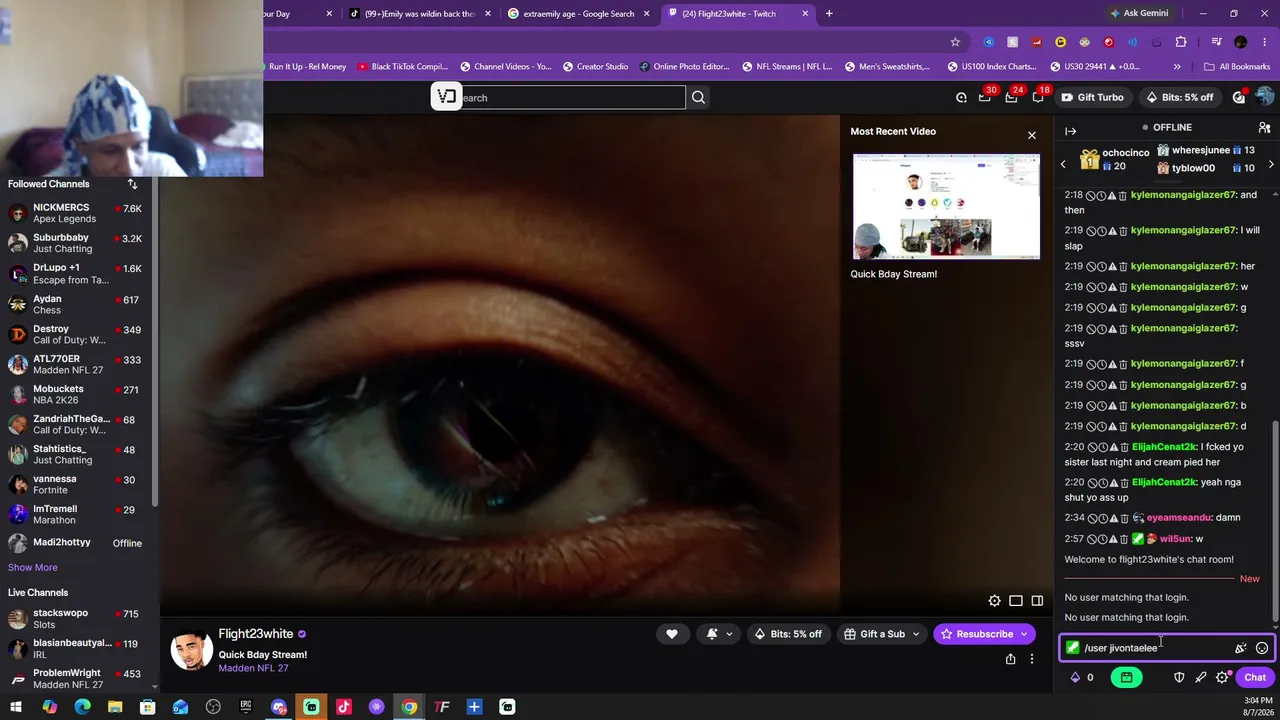The width and height of the screenshot is (1280, 720).
Task: Open notification bell dropdown for Flight23white
Action: (x=719, y=634)
